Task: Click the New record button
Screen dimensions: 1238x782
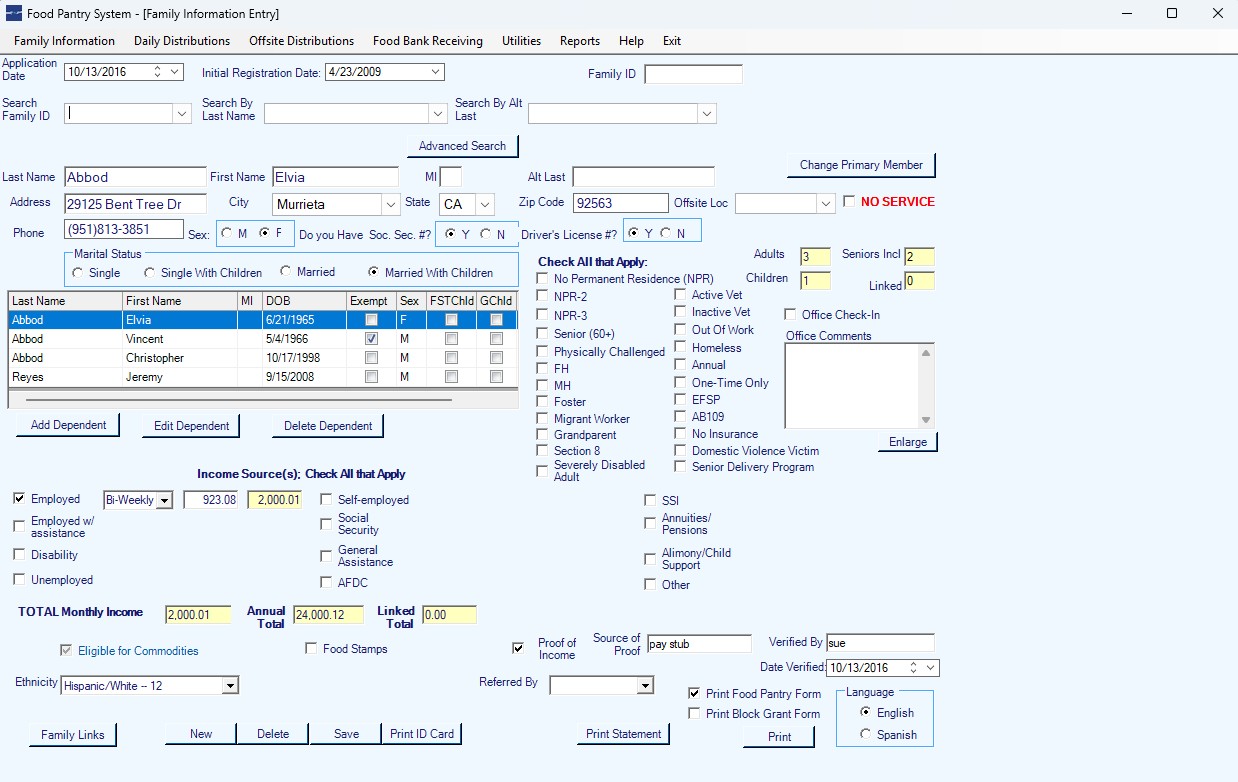Action: [x=201, y=734]
